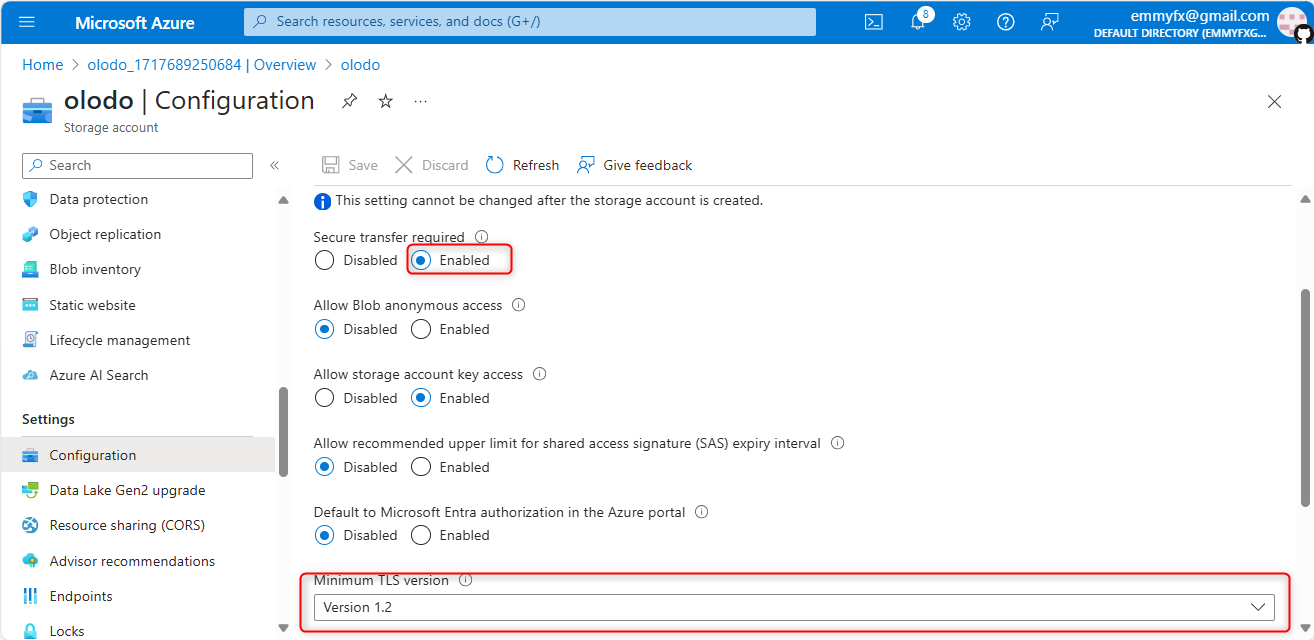Focus the top resources search bar
The image size is (1314, 640).
click(530, 21)
